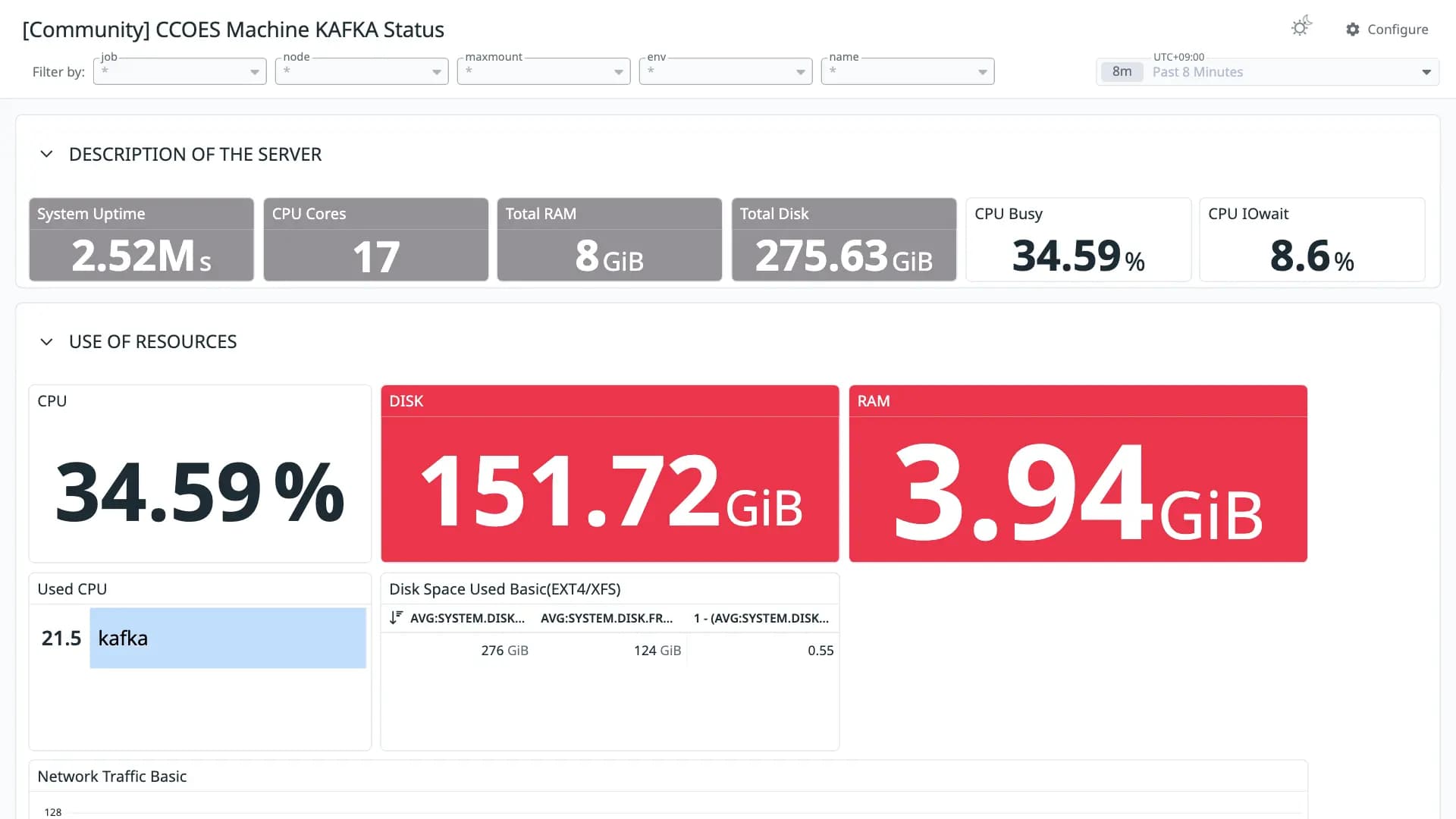The width and height of the screenshot is (1456, 819).
Task: Click the sort icon in disk table header
Action: [x=396, y=617]
